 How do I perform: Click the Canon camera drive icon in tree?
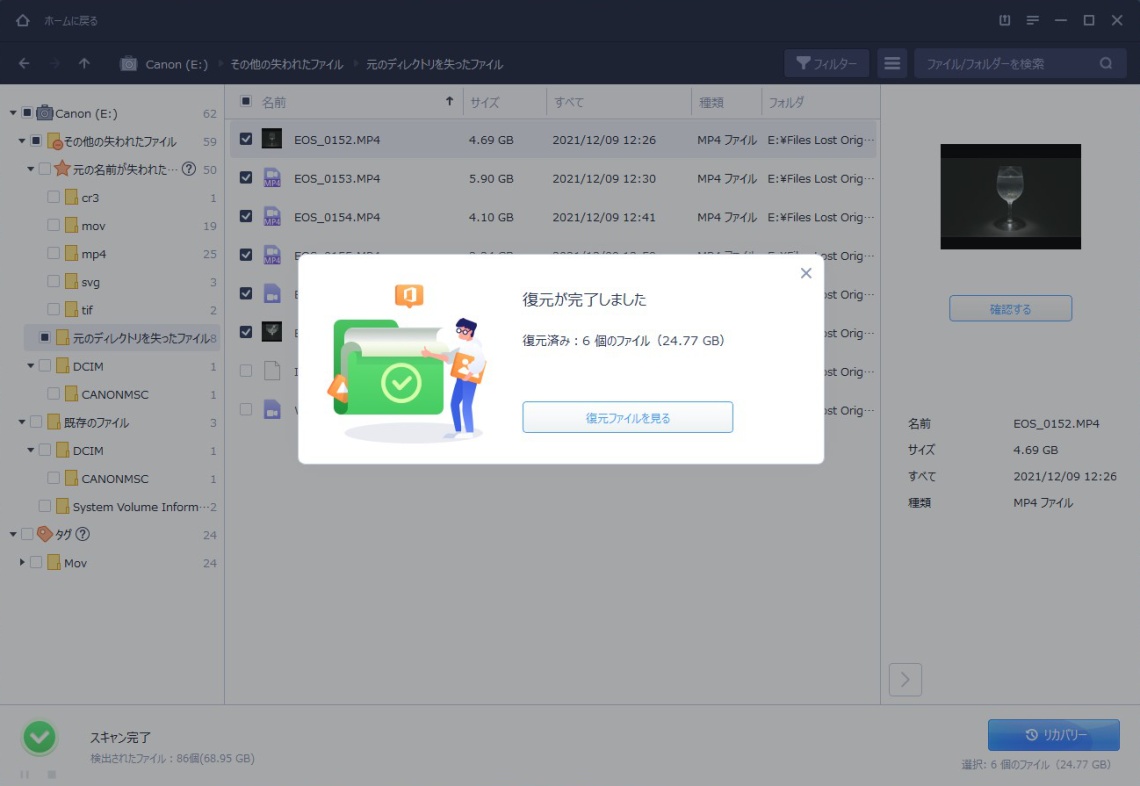(x=45, y=113)
